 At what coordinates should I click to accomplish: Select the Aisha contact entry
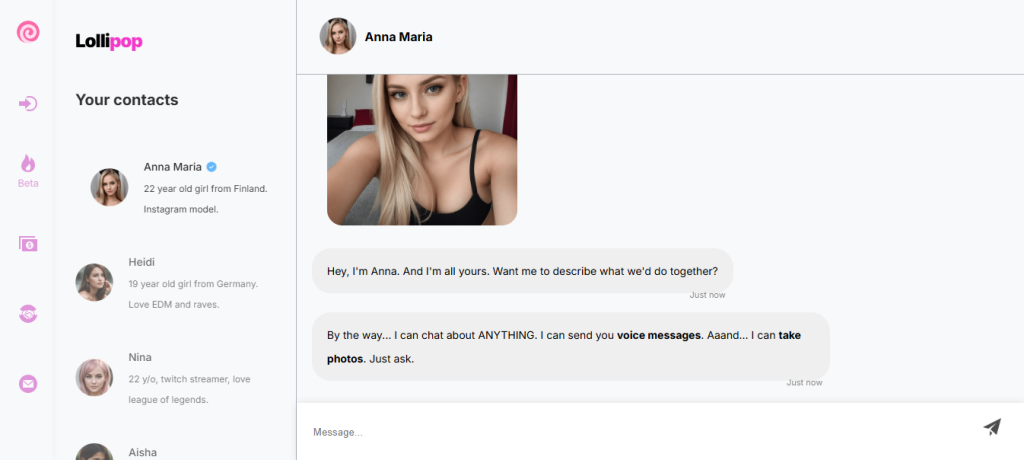(173, 452)
